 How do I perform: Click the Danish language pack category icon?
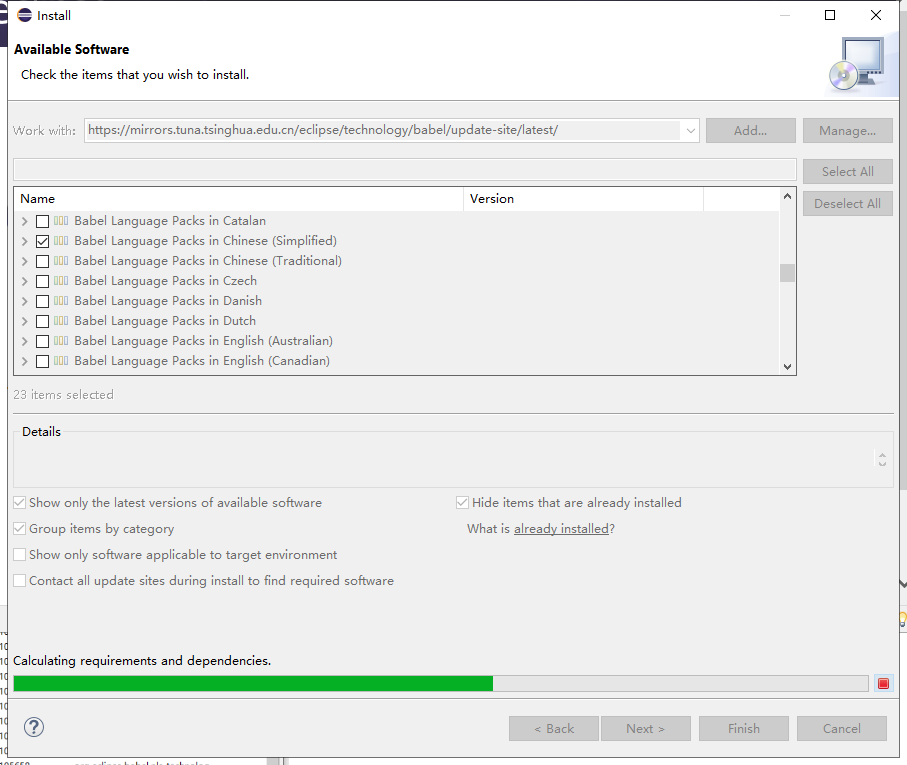coord(61,301)
